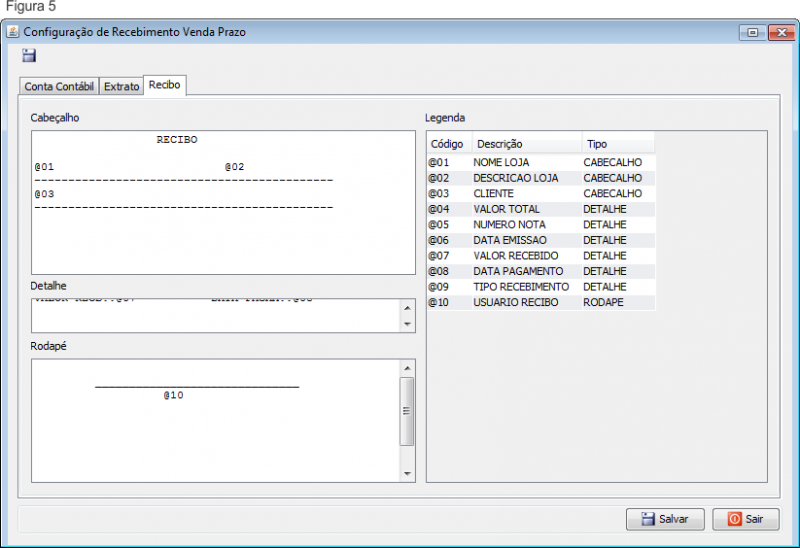The width and height of the screenshot is (800, 548).
Task: Click the @10 placeholder in Rodapé area
Action: 173,395
